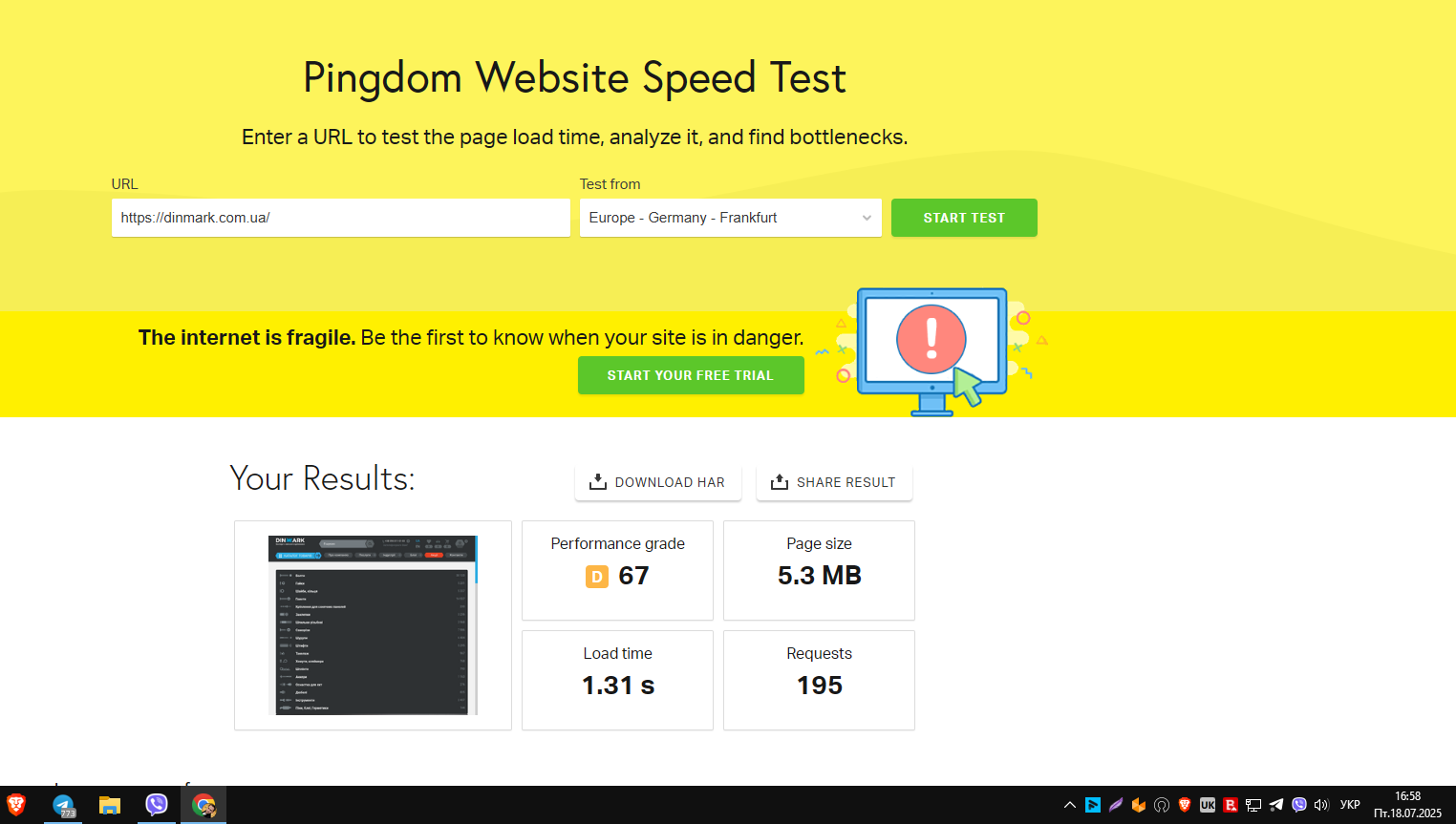The image size is (1456, 824).
Task: Switch to Chrome in the taskbar
Action: coord(203,805)
